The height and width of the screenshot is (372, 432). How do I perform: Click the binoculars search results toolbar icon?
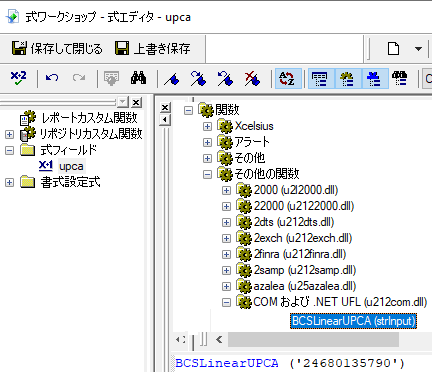(x=400, y=79)
